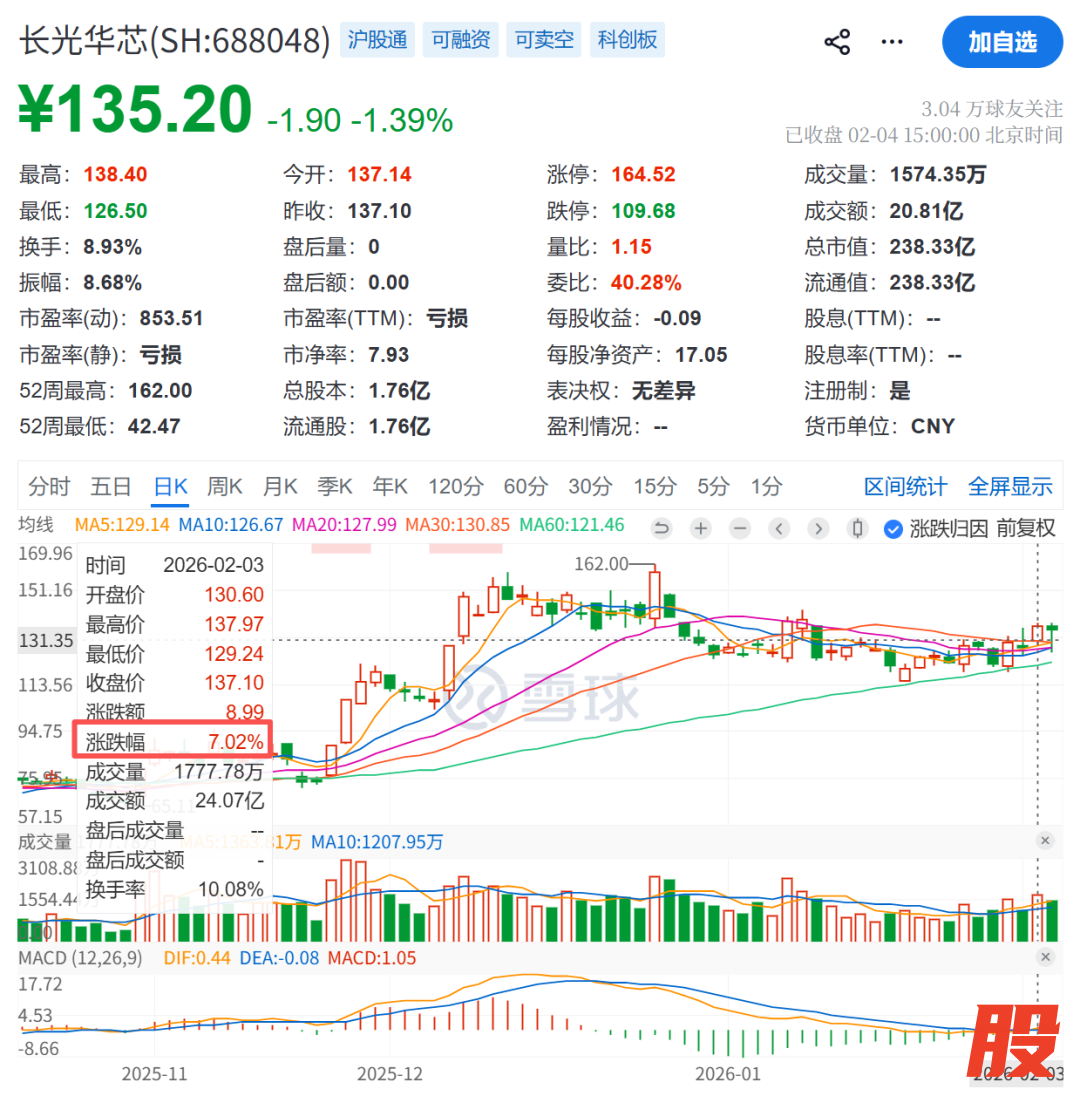Zoom out the chart with minus icon

(740, 528)
